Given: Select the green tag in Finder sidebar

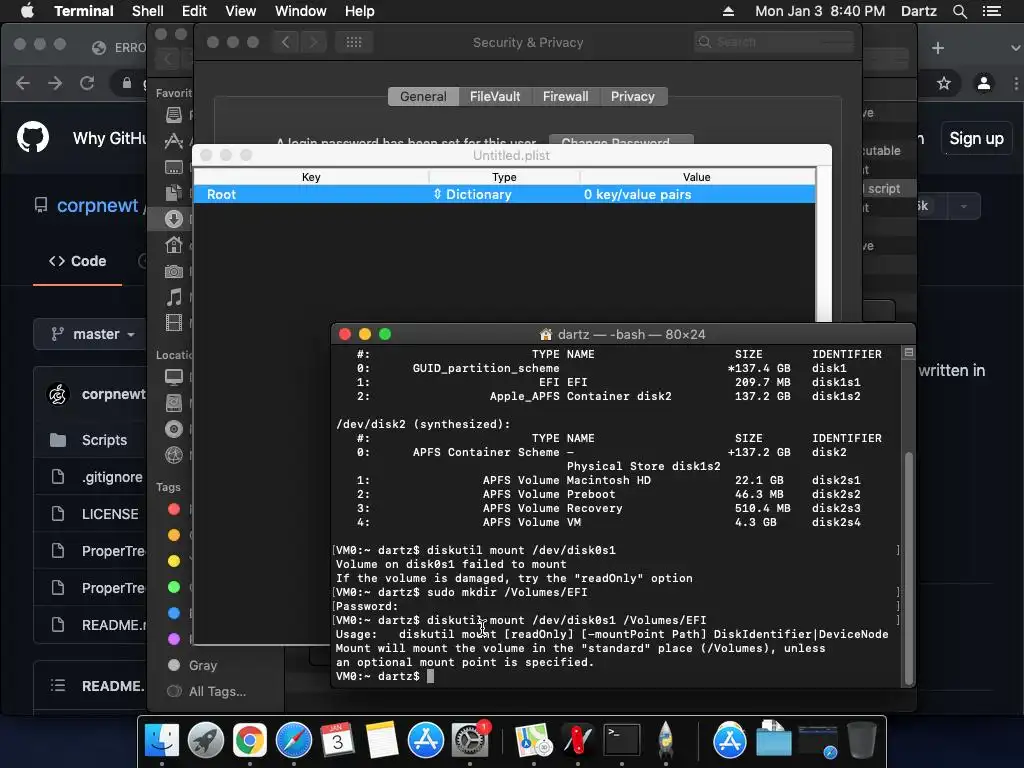Looking at the screenshot, I should [174, 587].
